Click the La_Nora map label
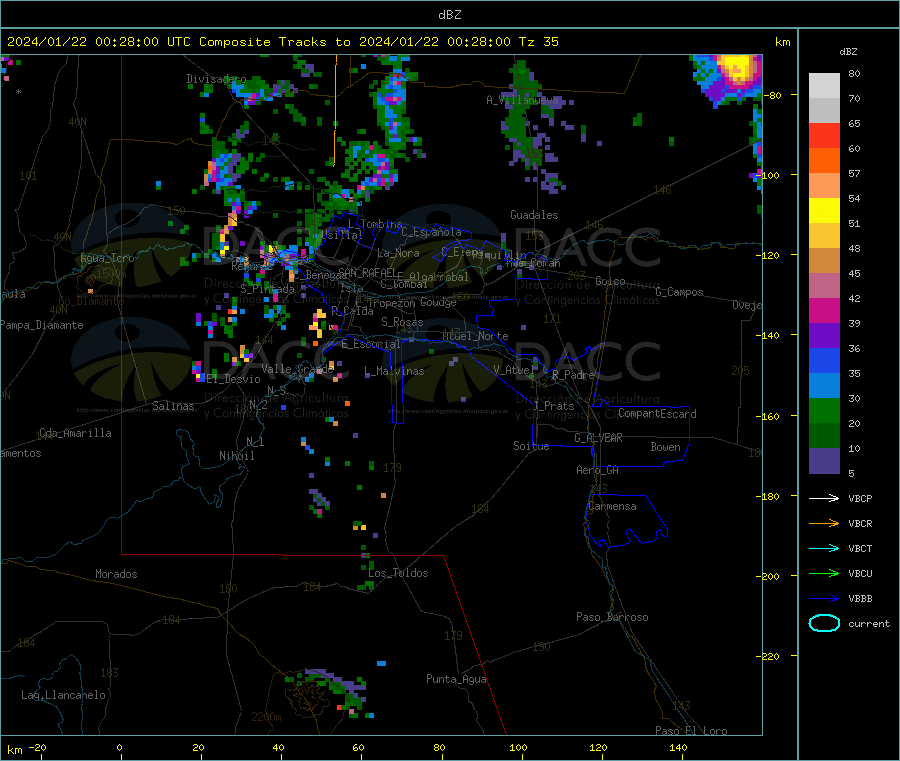The image size is (900, 761). coord(398,253)
